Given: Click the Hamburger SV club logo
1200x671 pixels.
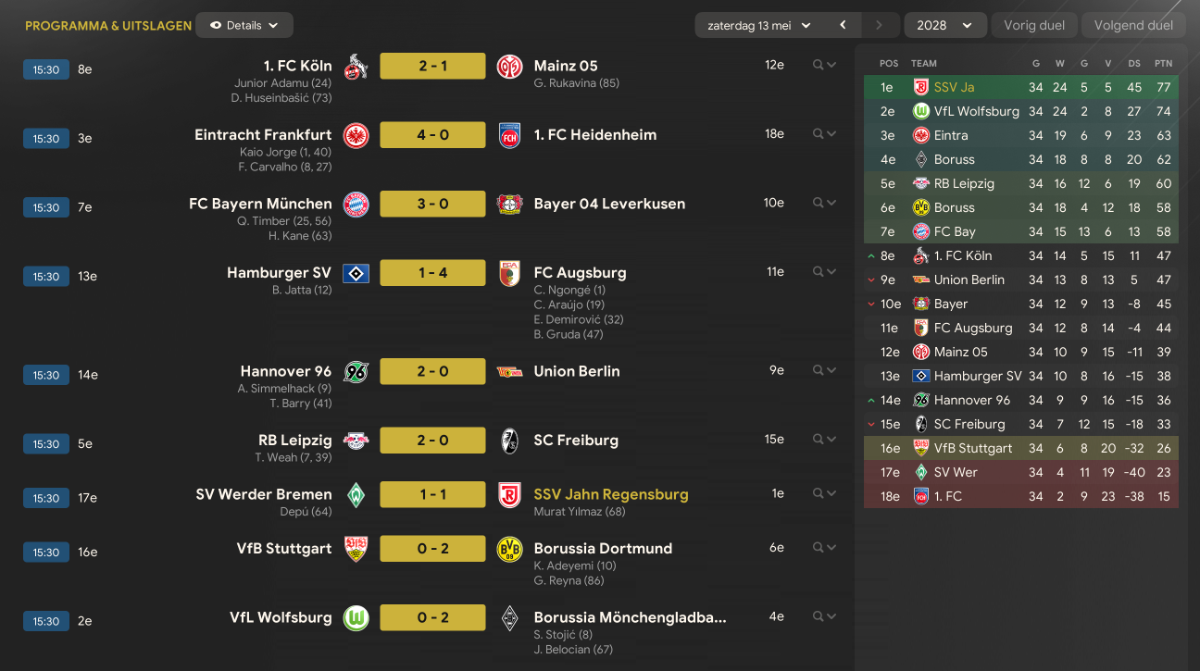Looking at the screenshot, I should 355,273.
